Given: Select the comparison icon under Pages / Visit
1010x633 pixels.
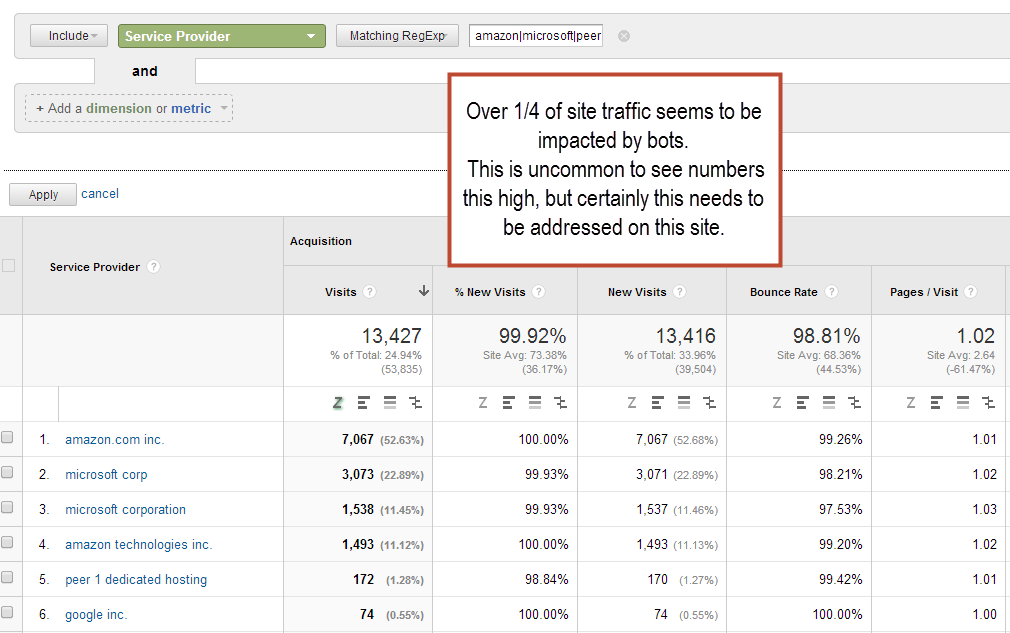Looking at the screenshot, I should click(989, 403).
